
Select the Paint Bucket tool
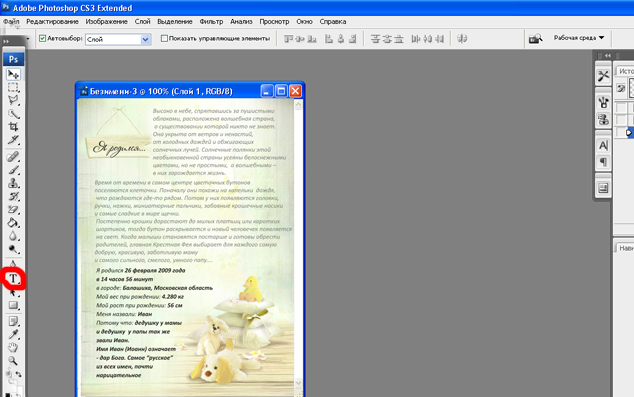13,223
